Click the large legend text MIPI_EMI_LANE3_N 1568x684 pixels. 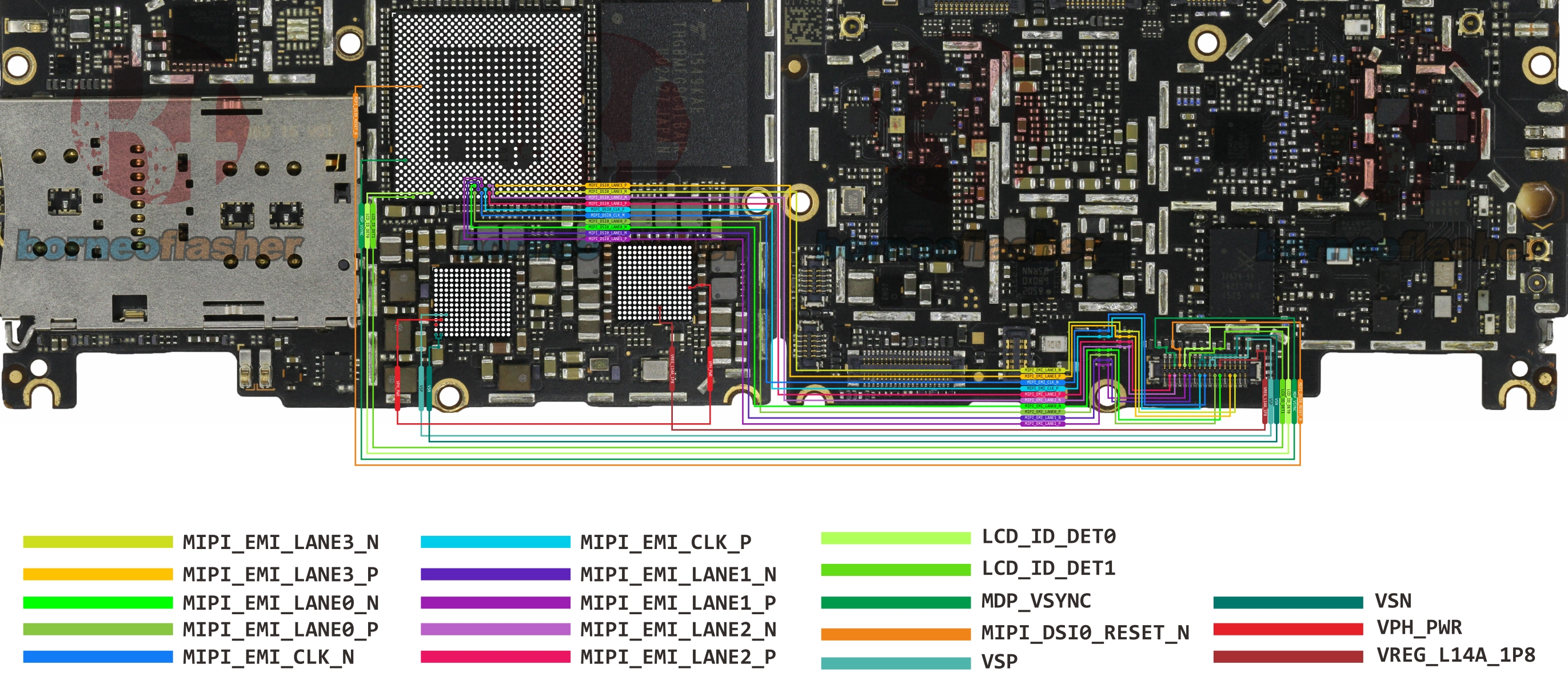coord(281,542)
